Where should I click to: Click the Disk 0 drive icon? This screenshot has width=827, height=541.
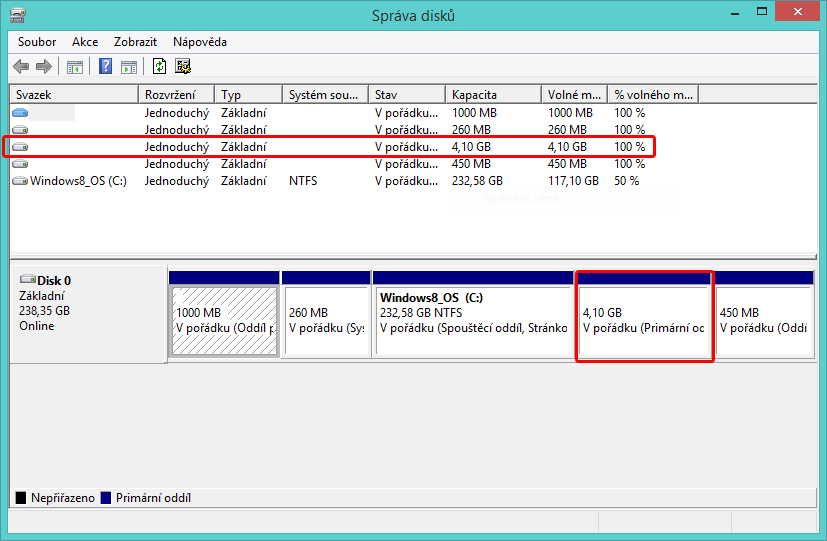[27, 280]
